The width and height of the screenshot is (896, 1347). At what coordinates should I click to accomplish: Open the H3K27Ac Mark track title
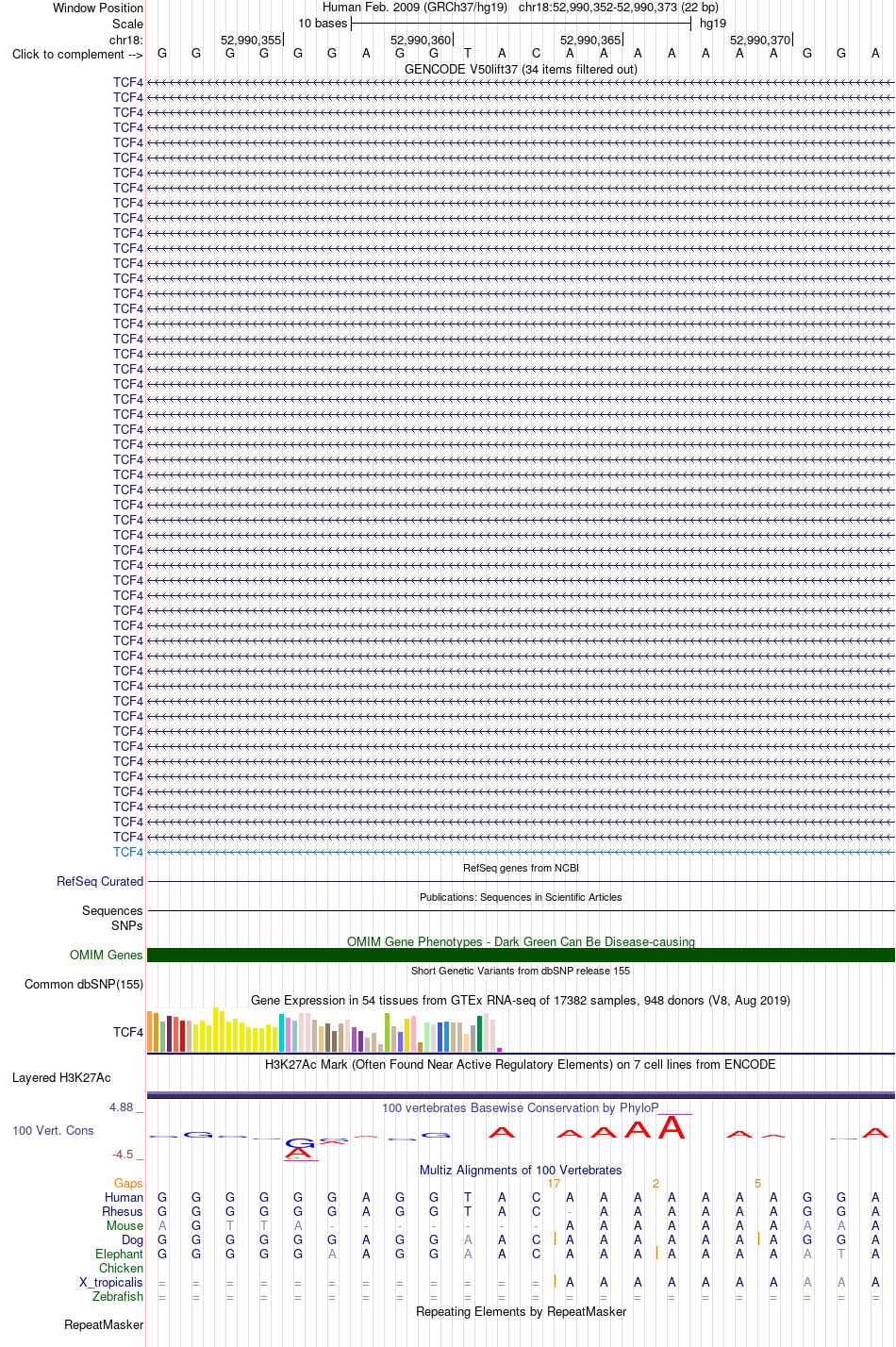tap(521, 1064)
